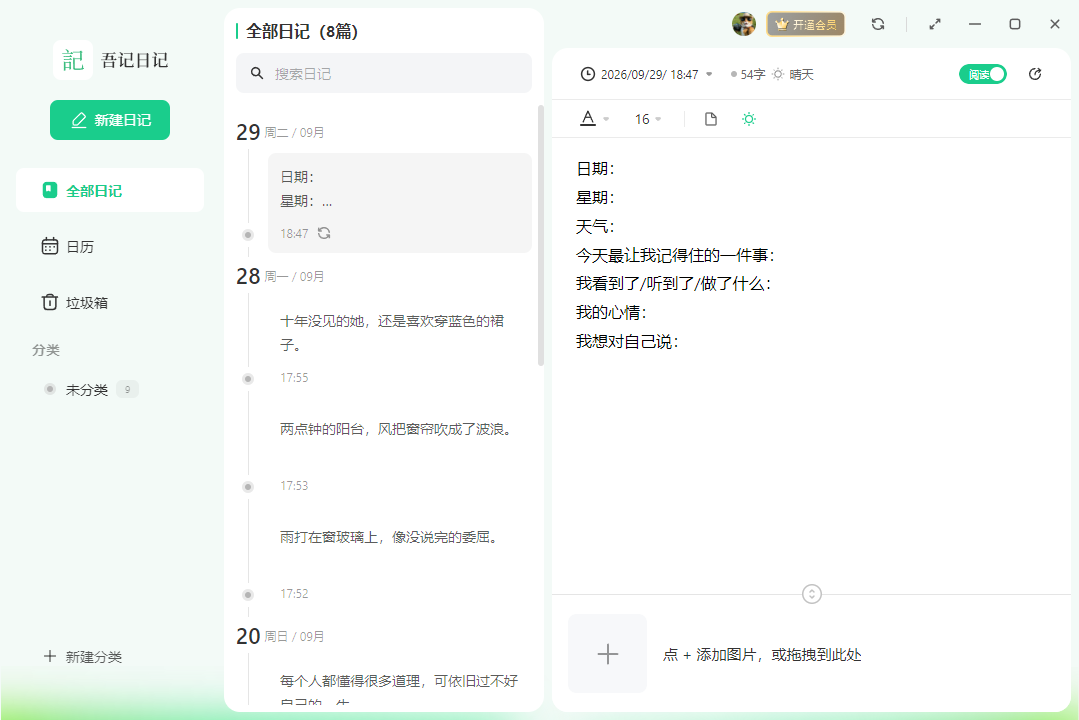
Task: Toggle the 阅读 reading mode switch
Action: pyautogui.click(x=983, y=74)
